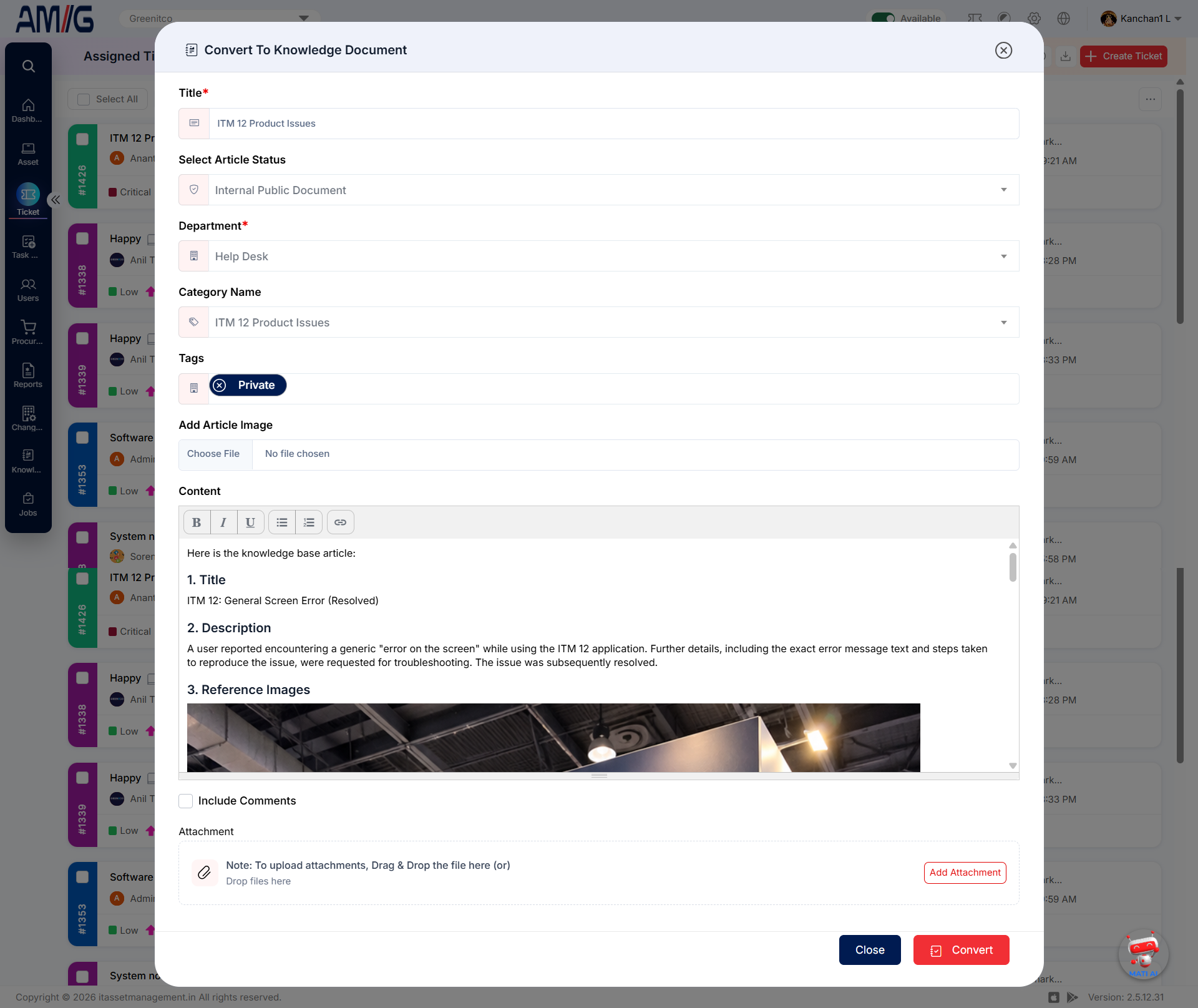
Task: Expand the Category Name dropdown
Action: (599, 322)
